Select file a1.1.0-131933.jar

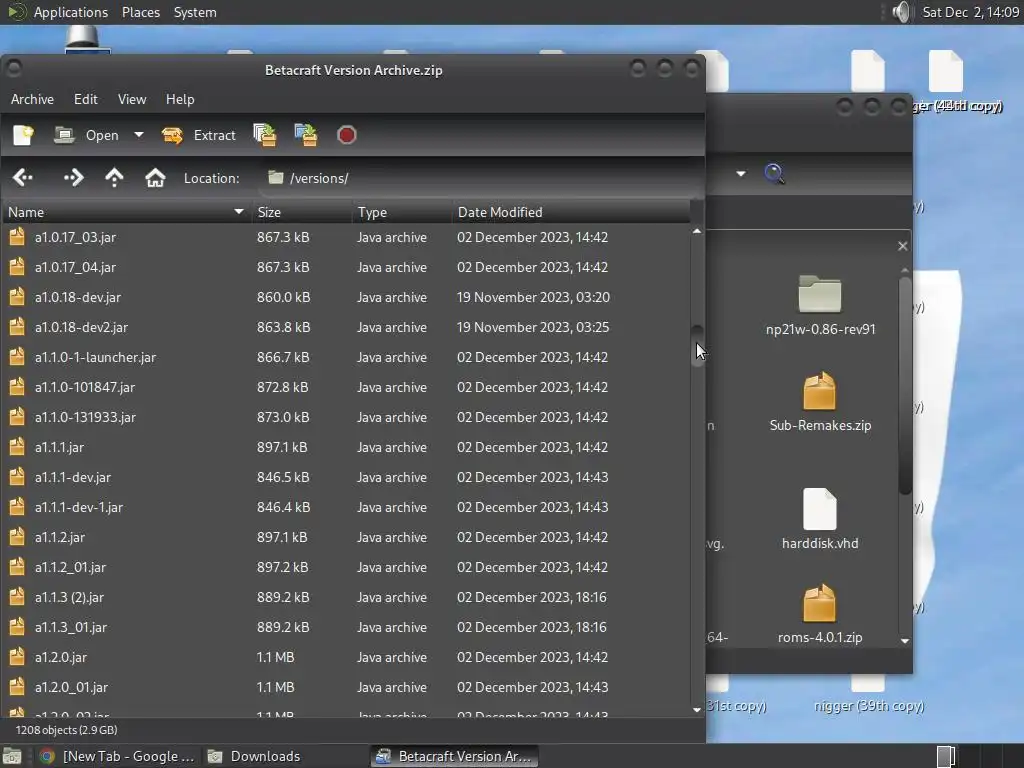(x=346, y=417)
